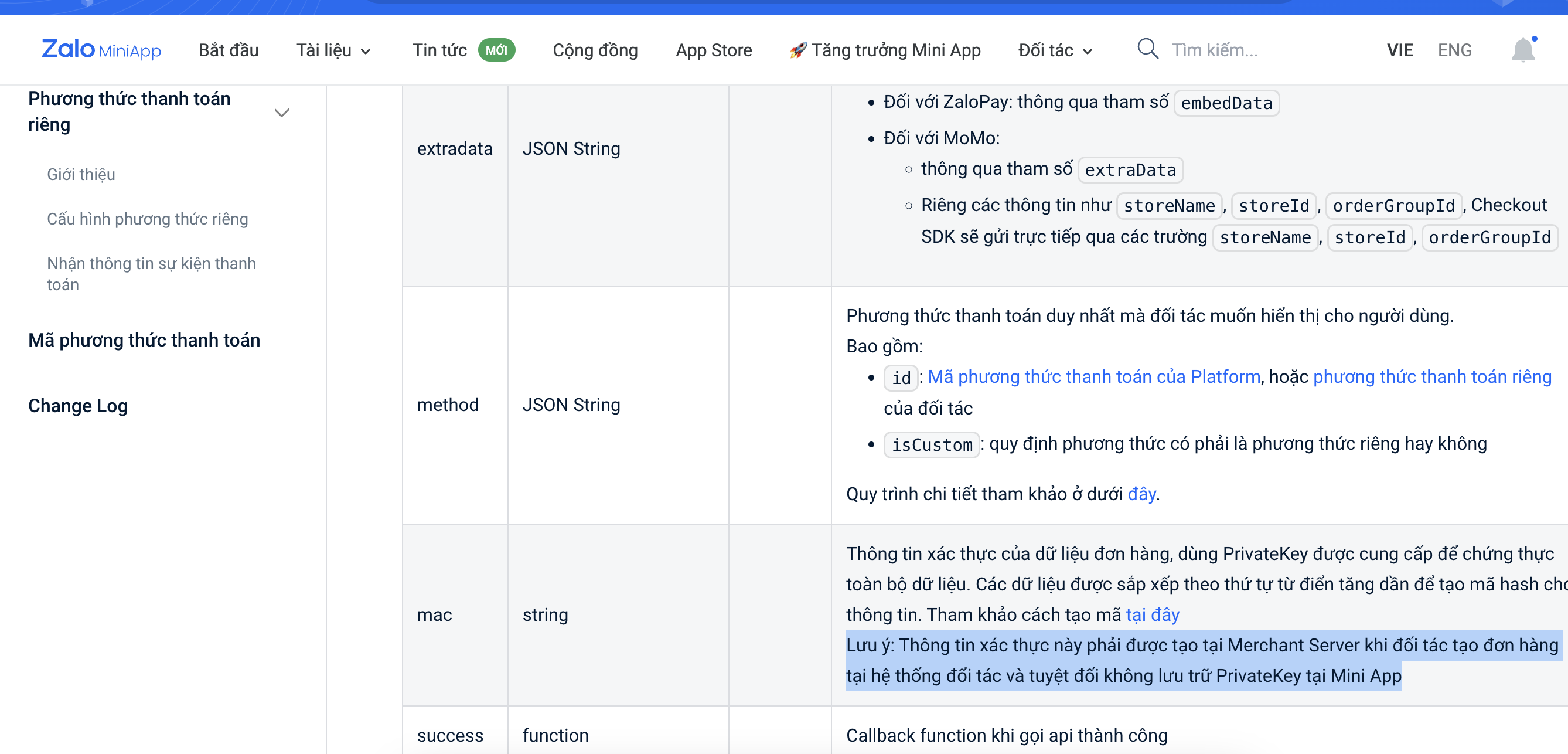Select Giới thiệu in the sidebar

point(81,174)
